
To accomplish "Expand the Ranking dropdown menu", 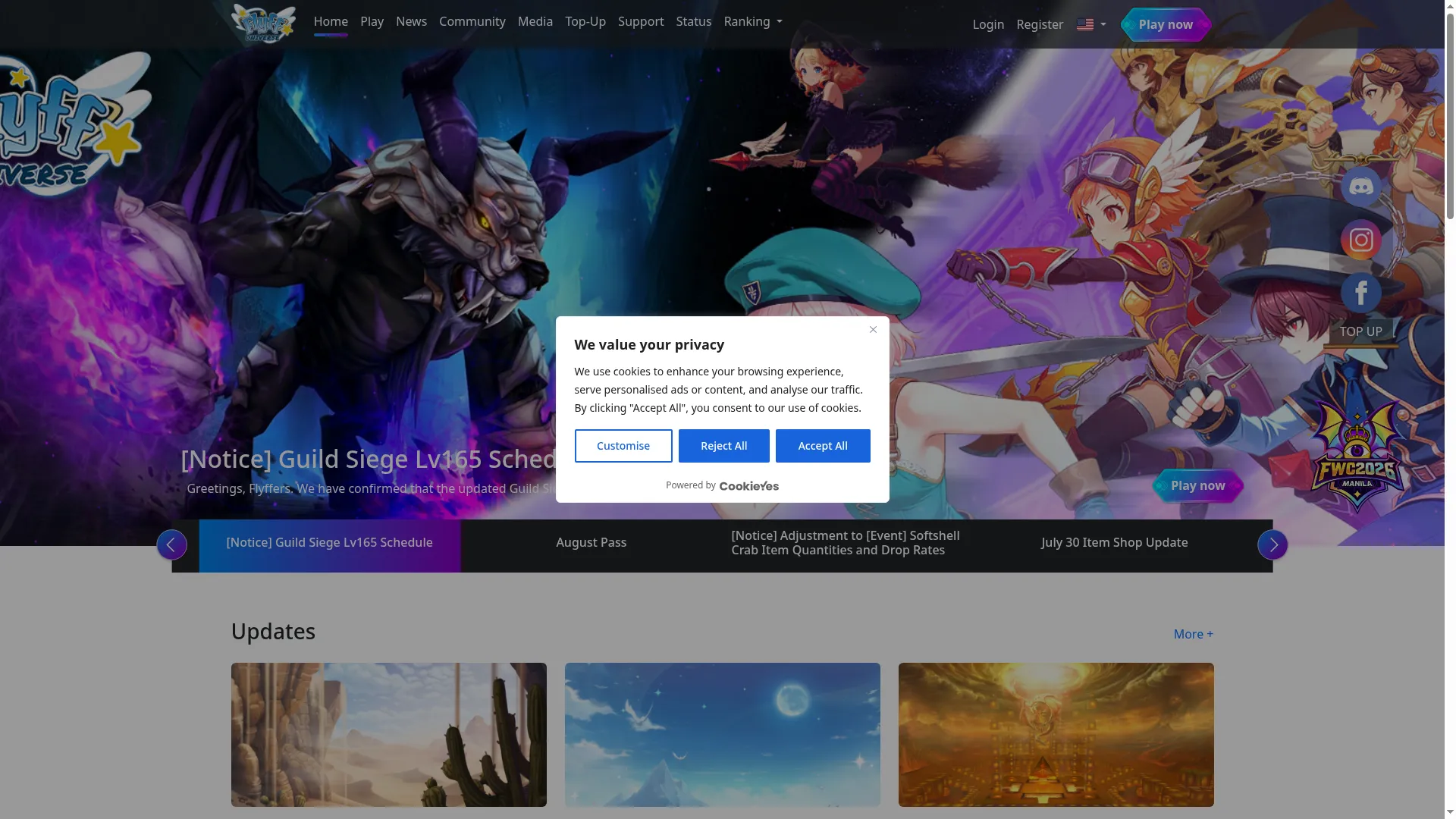I will pos(752,21).
